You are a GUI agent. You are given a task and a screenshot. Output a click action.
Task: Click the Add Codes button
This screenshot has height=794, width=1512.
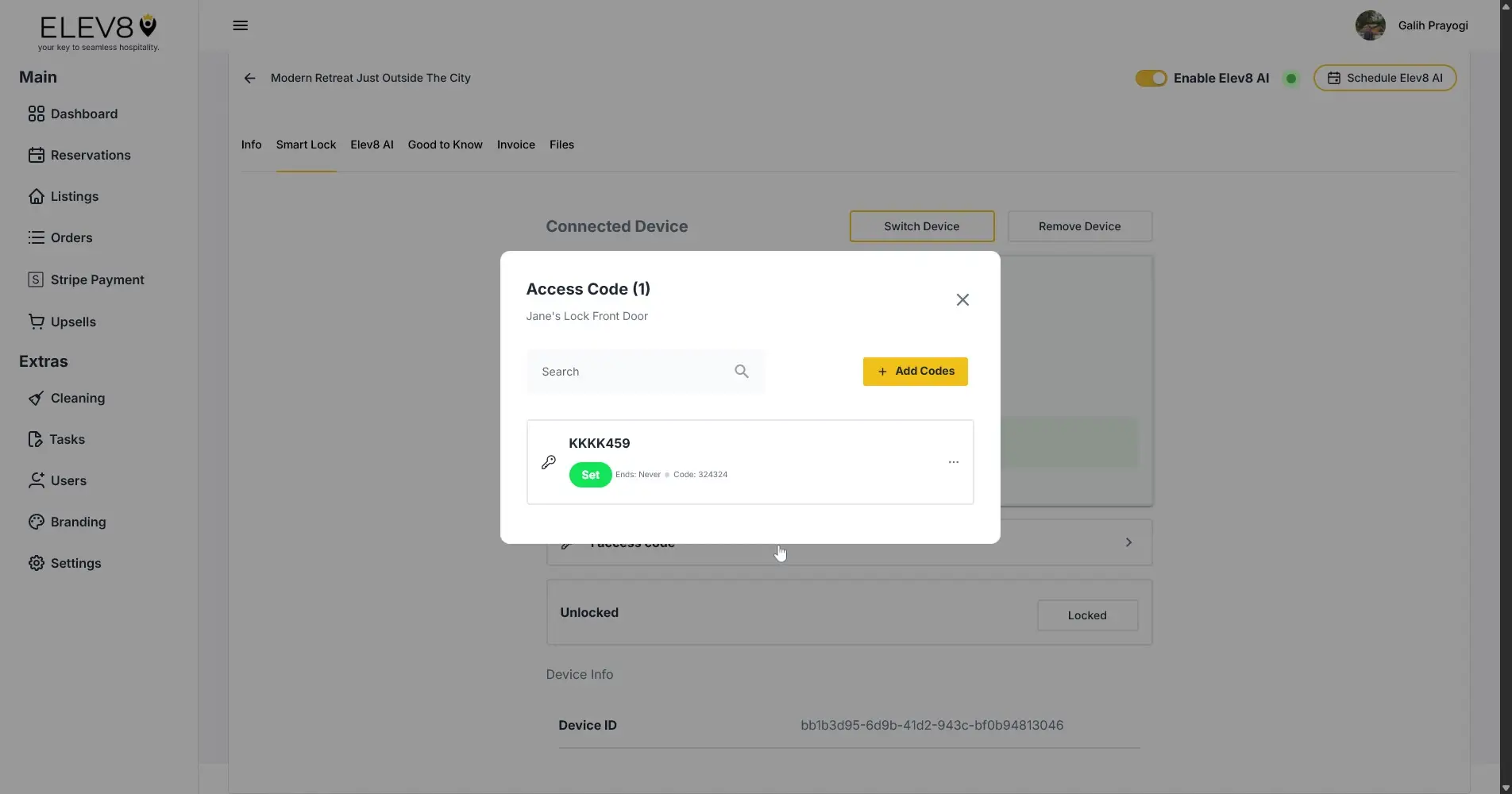tap(915, 372)
